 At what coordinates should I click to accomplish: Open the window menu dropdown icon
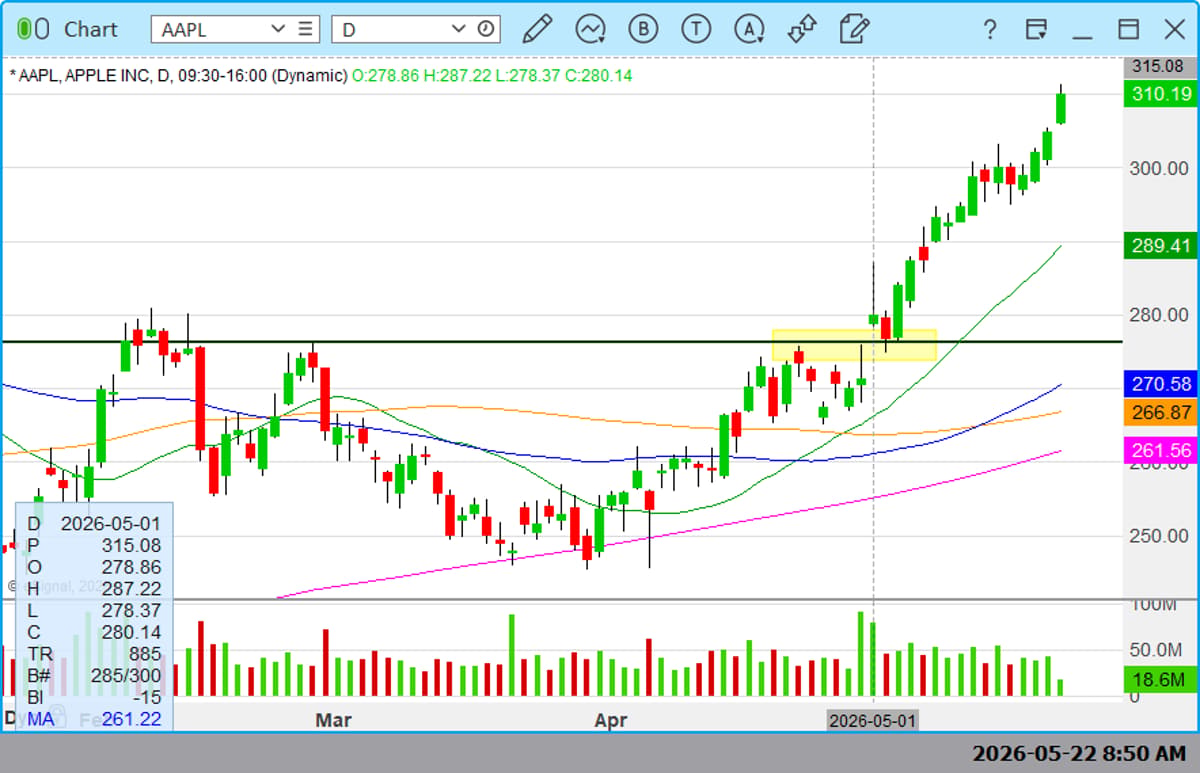pyautogui.click(x=1036, y=29)
